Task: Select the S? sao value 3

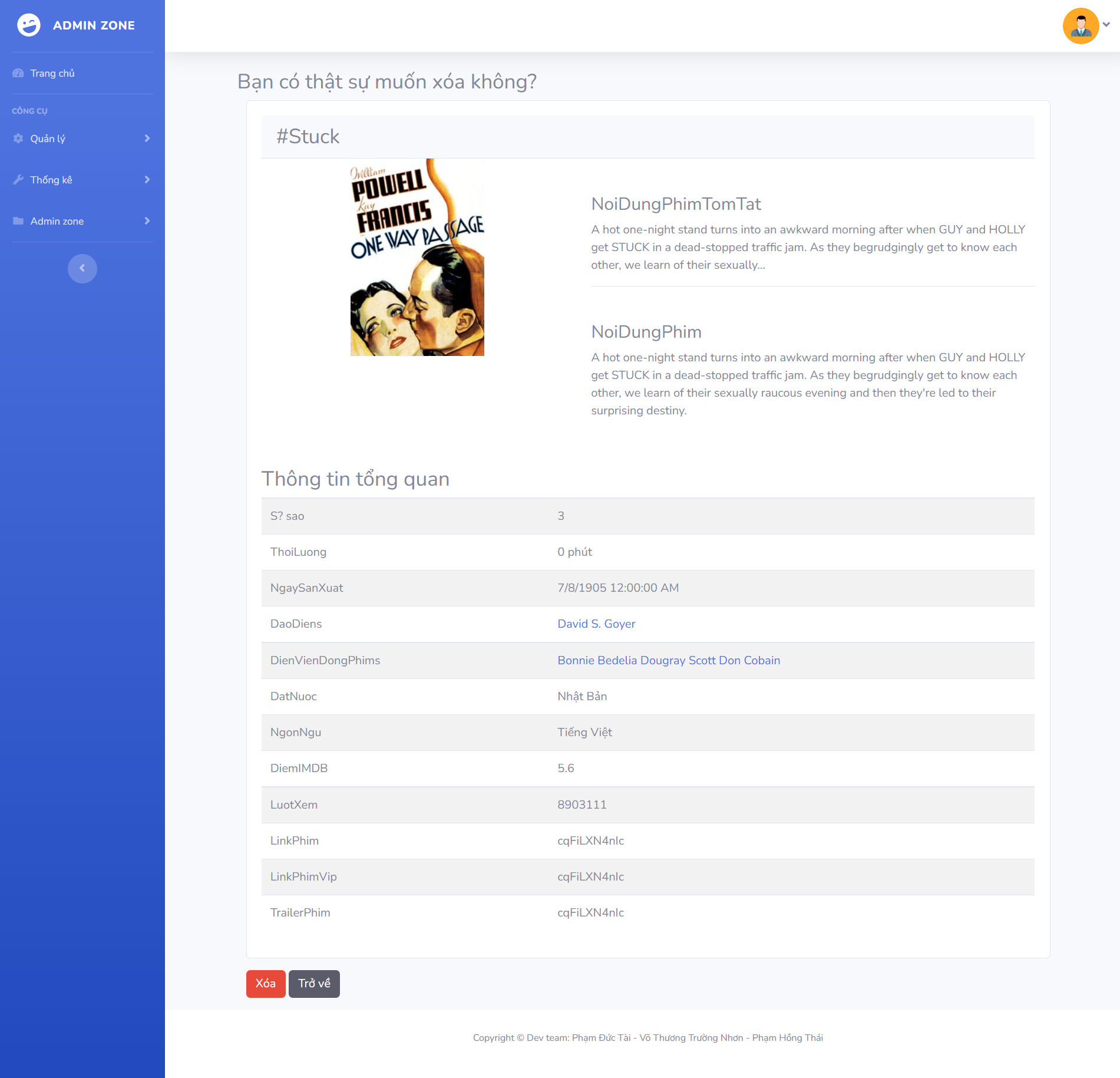Action: click(561, 516)
